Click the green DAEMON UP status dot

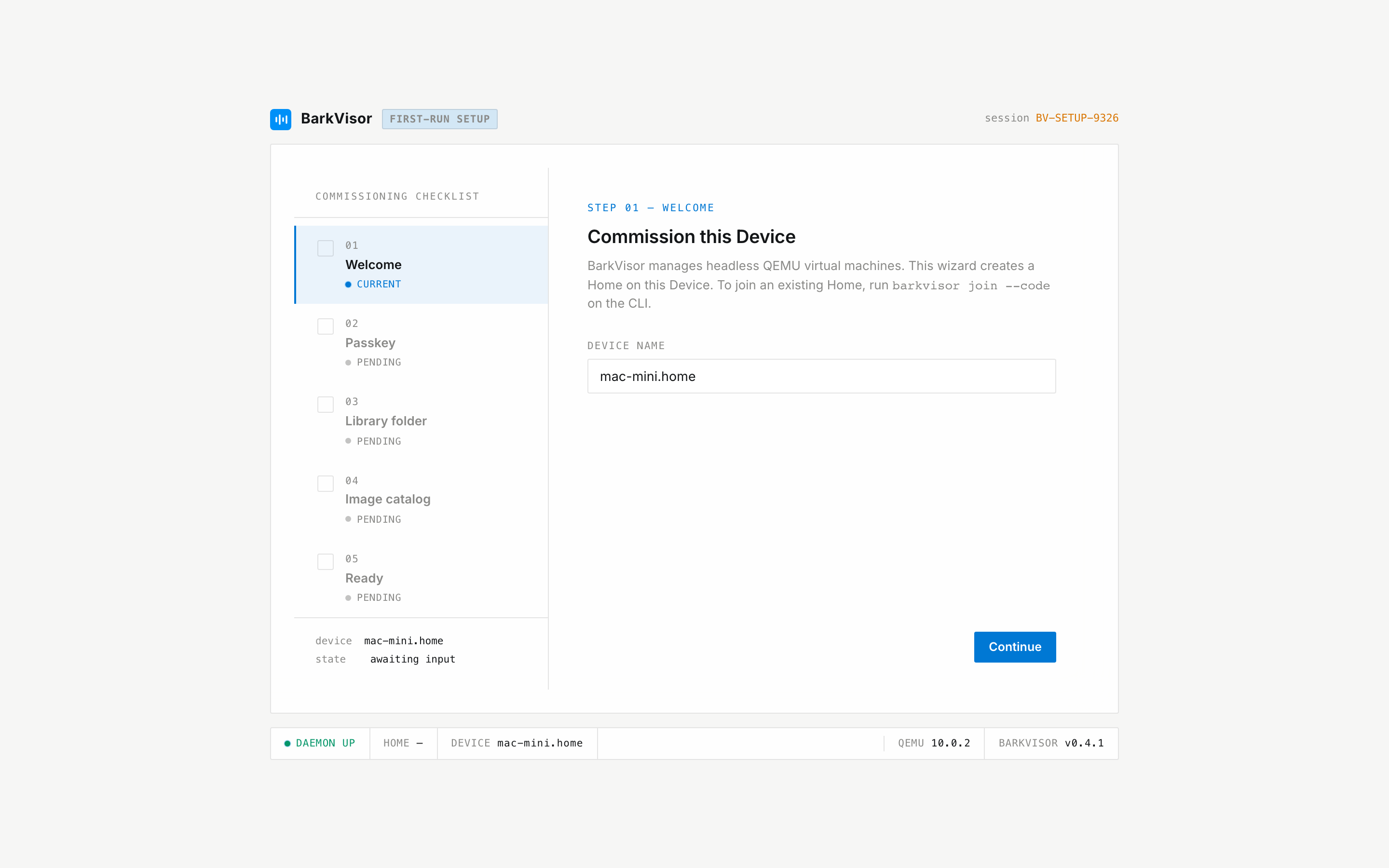(x=287, y=744)
